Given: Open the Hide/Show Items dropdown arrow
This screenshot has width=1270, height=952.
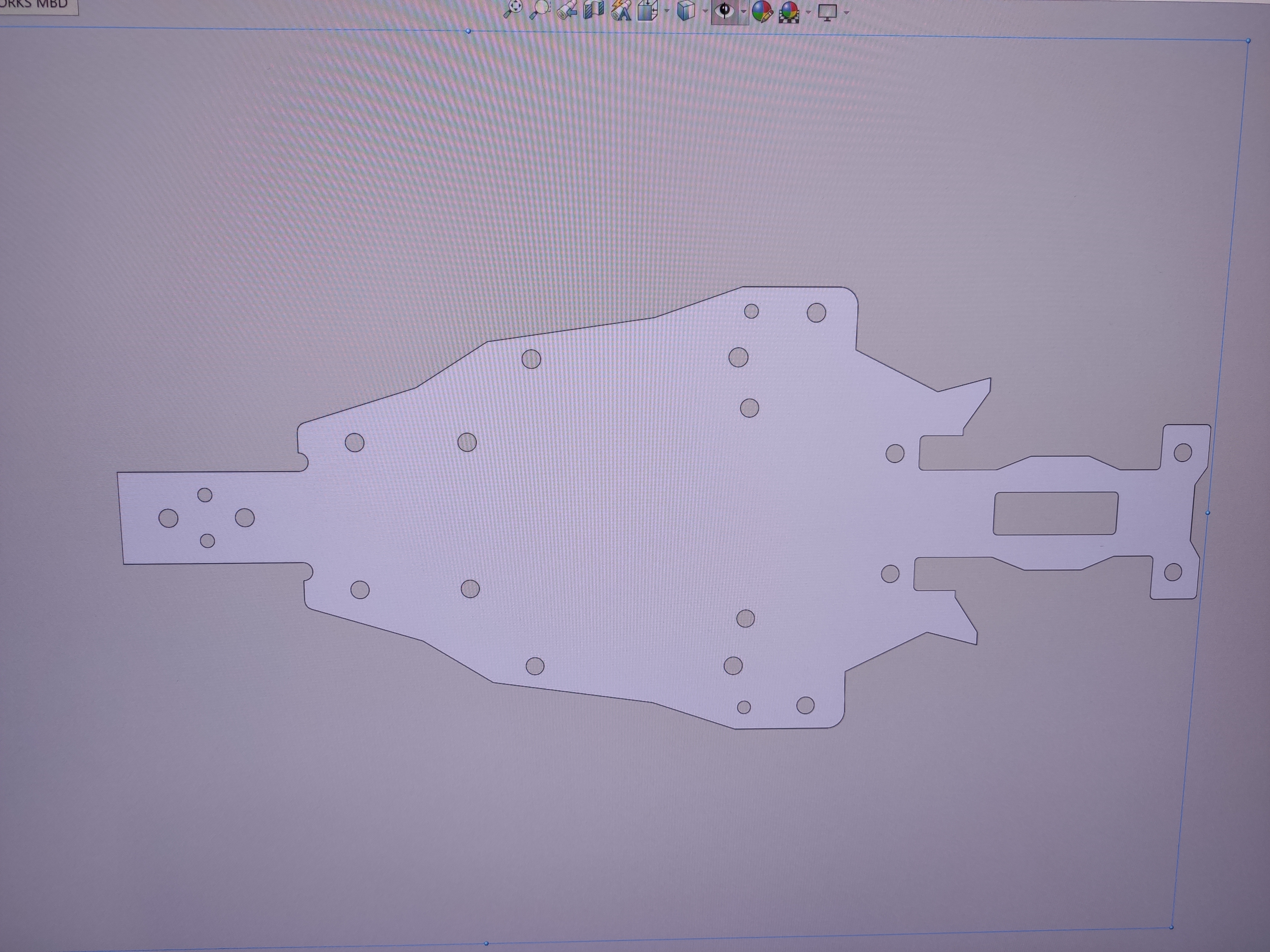Looking at the screenshot, I should 744,11.
